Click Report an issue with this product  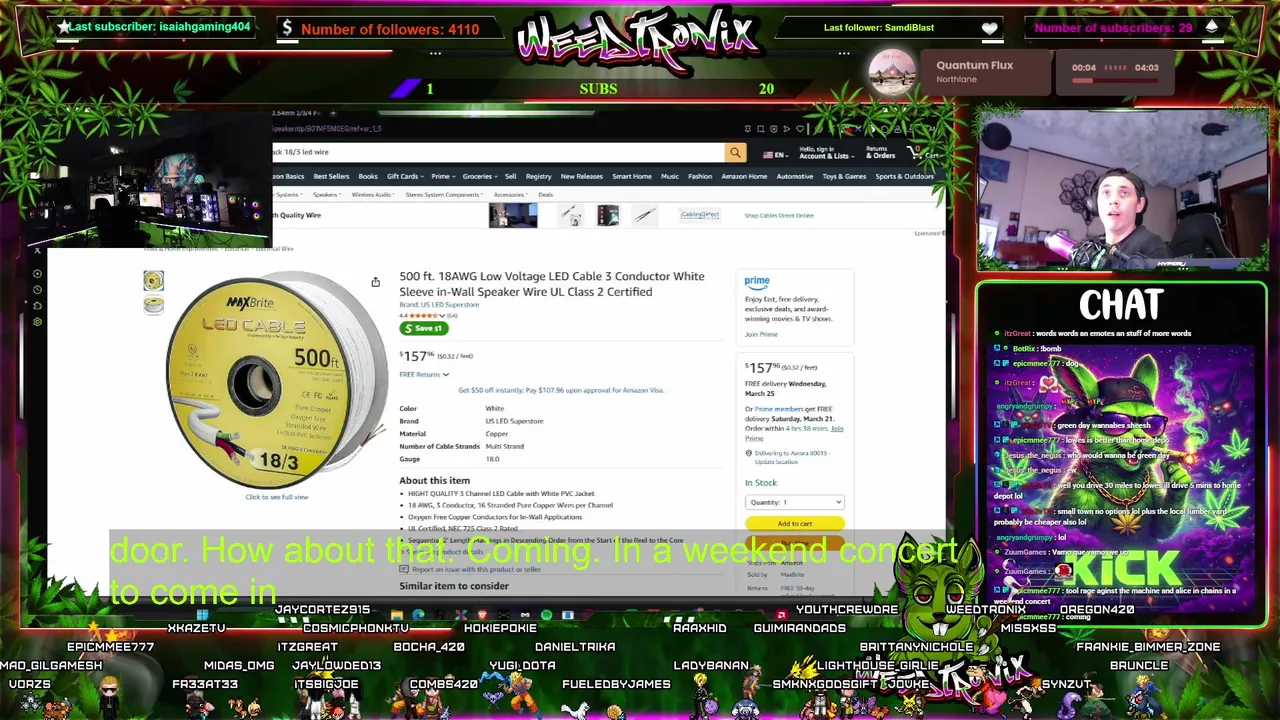tap(476, 569)
